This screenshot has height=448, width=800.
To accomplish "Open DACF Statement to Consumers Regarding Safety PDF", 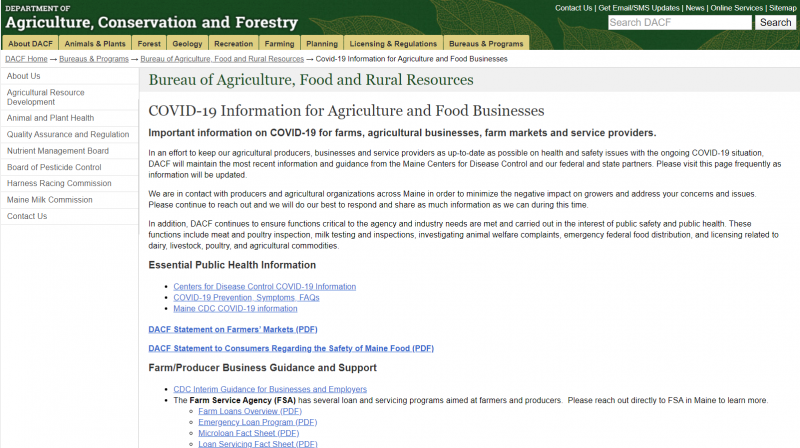I will coord(291,348).
